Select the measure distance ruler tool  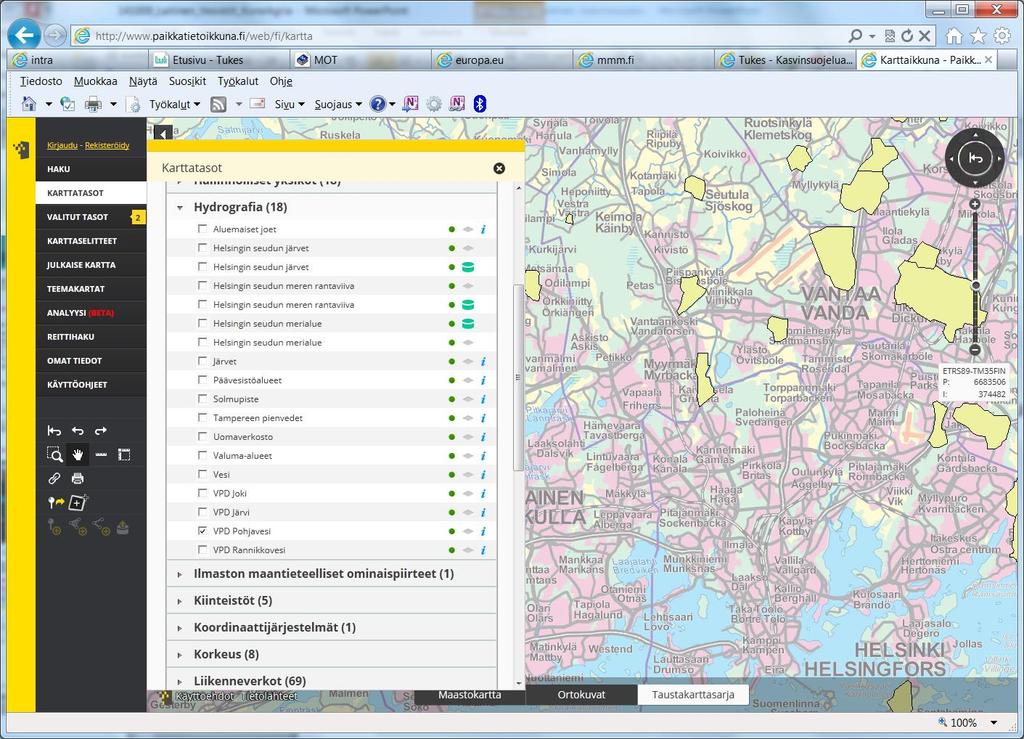coord(101,454)
